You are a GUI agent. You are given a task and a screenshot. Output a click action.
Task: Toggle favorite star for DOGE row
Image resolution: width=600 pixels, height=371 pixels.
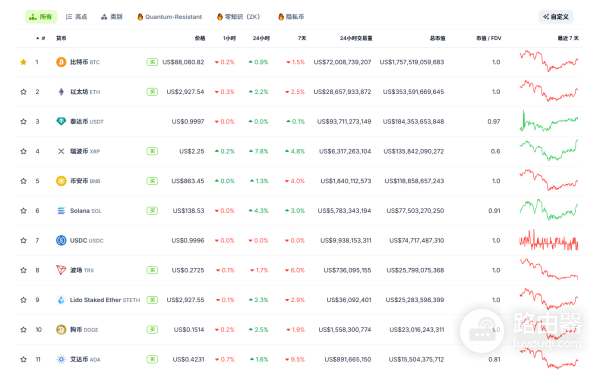[x=23, y=330]
